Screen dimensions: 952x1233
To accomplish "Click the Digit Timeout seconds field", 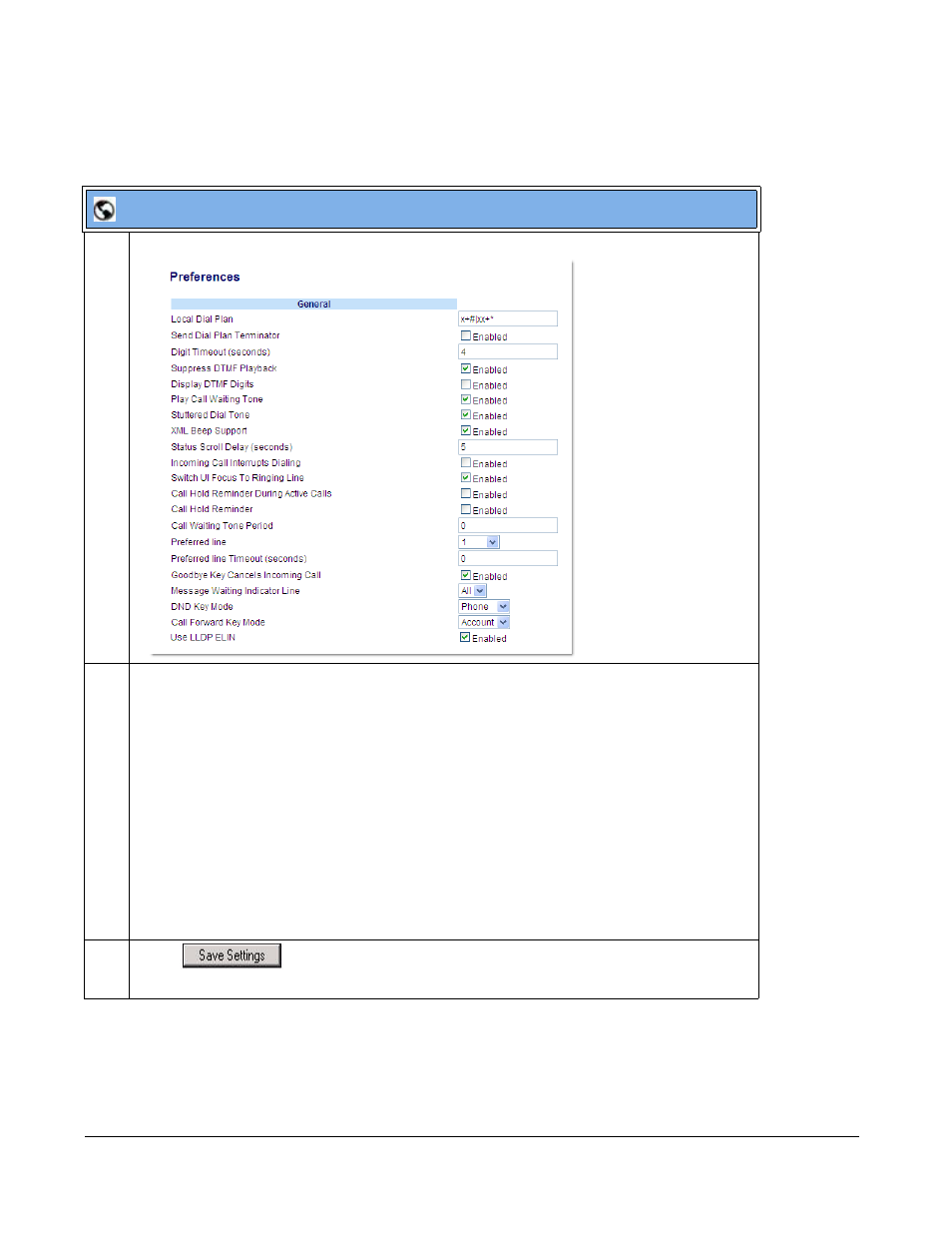I will (508, 351).
